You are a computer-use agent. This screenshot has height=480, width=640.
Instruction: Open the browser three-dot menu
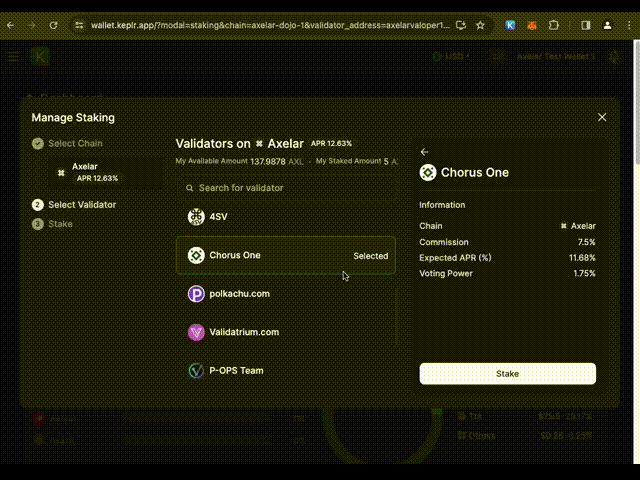tap(629, 25)
